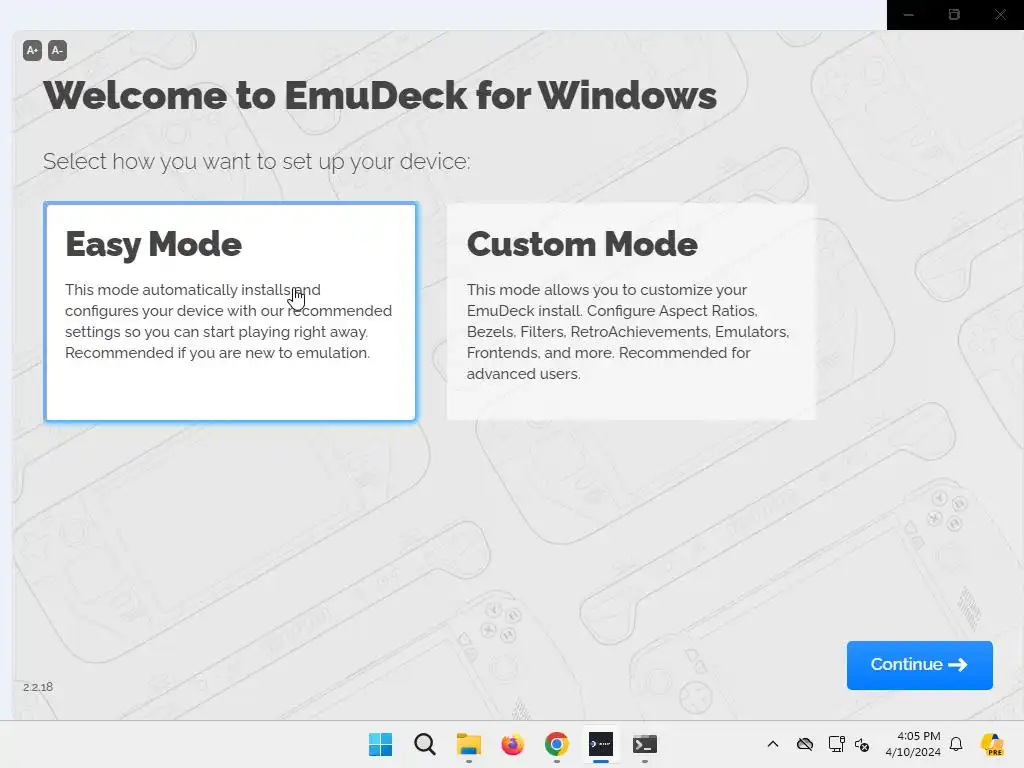
Task: Open the clock and date panel
Action: tap(913, 744)
